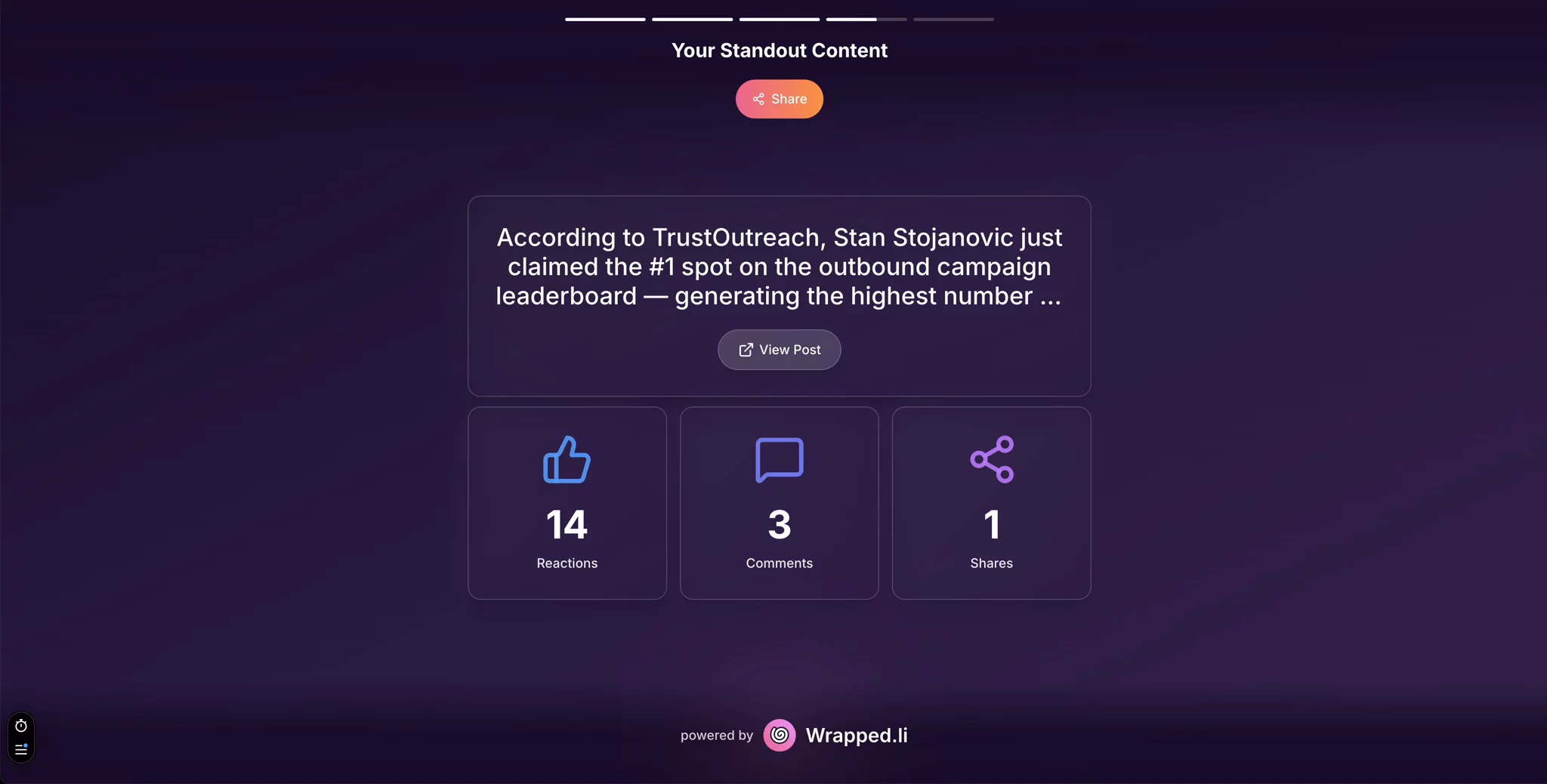Click the stopwatch icon in corner widget

coord(21,726)
